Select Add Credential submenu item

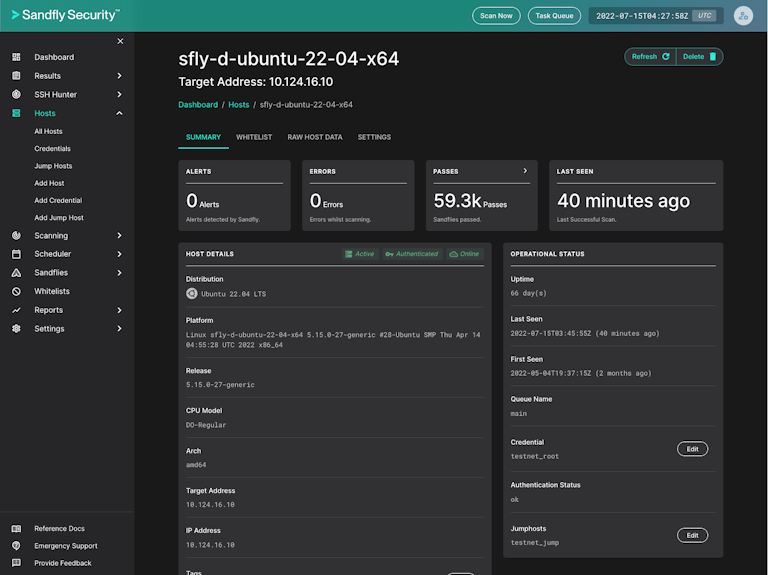[58, 200]
